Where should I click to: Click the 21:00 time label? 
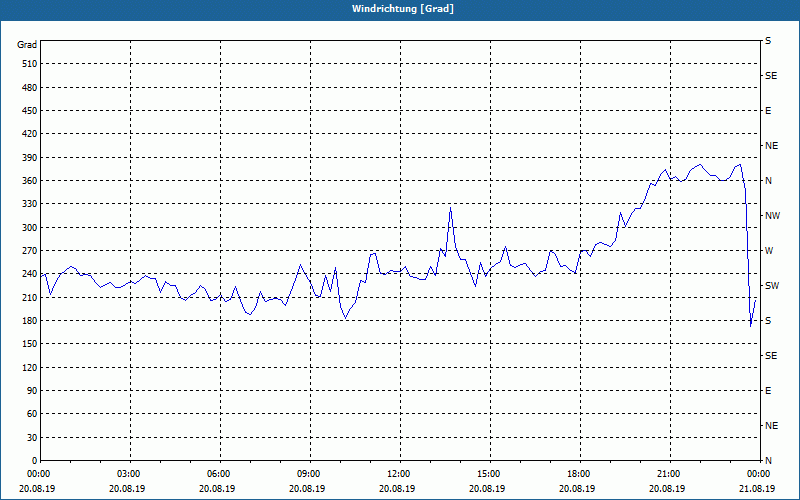click(x=669, y=474)
